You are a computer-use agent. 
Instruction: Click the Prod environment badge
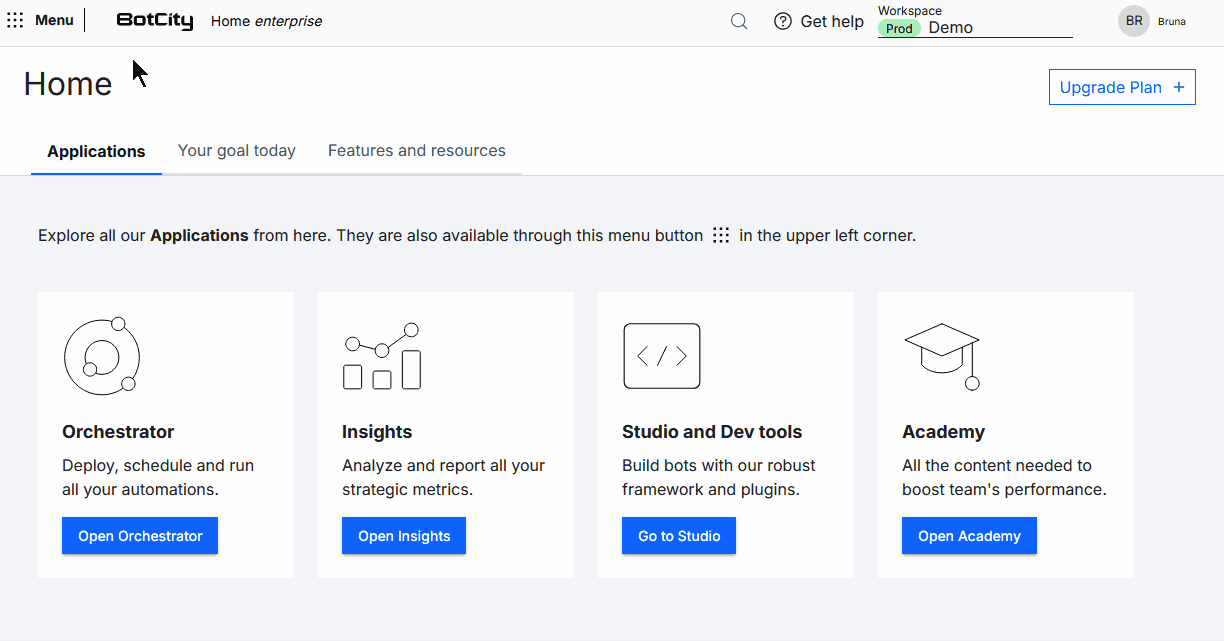tap(899, 28)
